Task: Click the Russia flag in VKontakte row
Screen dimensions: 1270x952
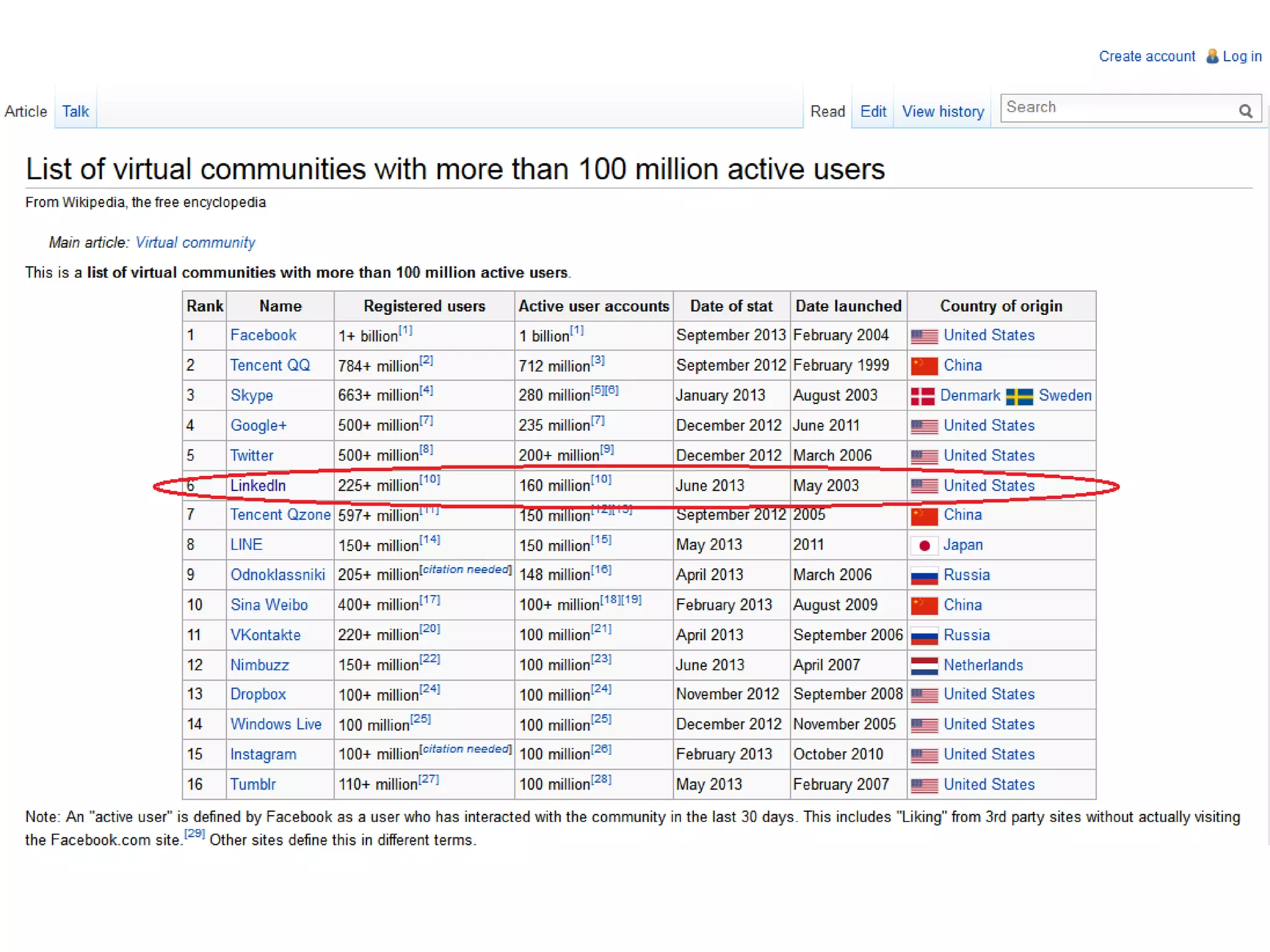Action: (924, 636)
